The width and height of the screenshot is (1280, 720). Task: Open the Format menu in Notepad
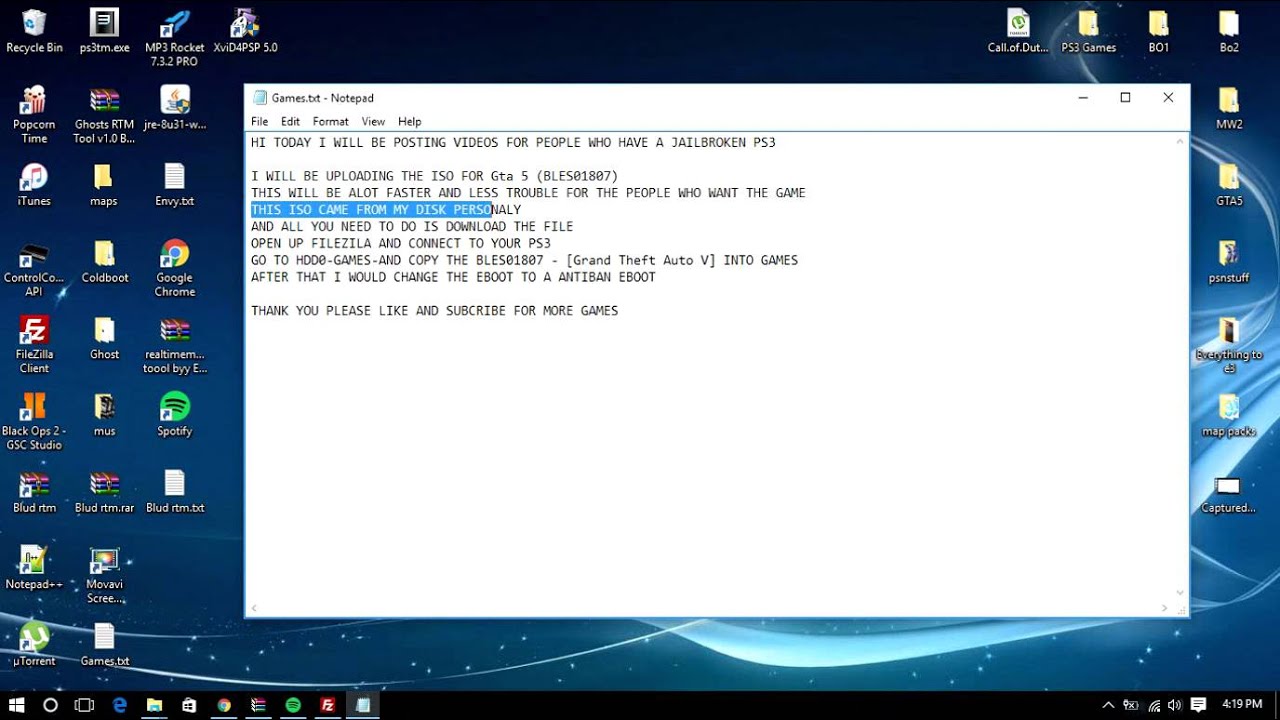(x=330, y=121)
